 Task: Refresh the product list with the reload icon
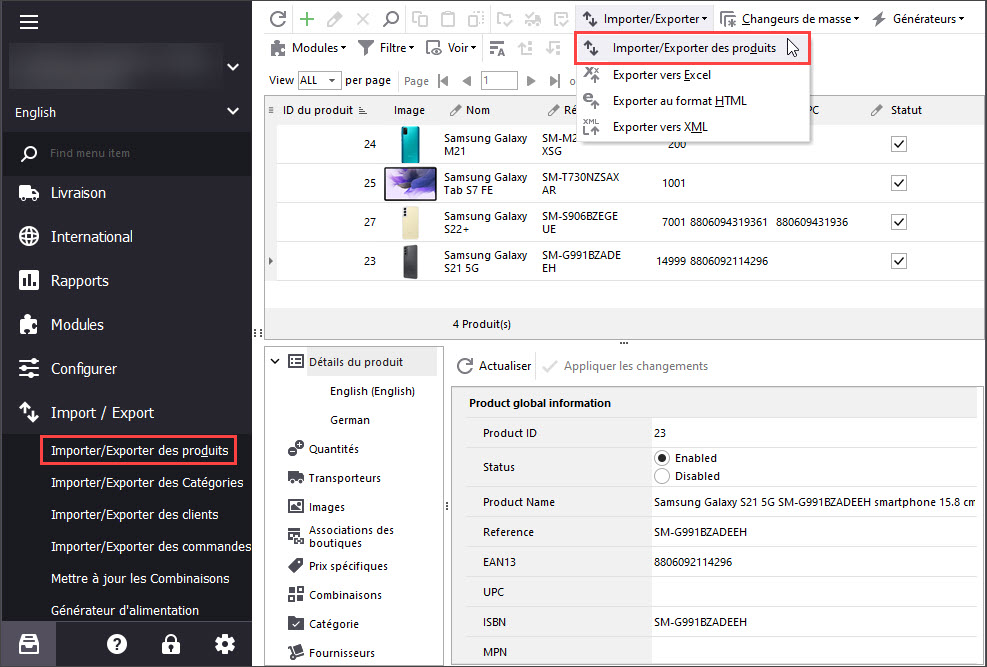click(x=278, y=19)
